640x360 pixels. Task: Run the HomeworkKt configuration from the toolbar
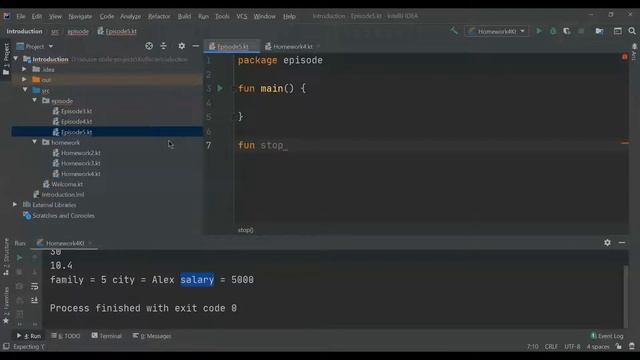click(539, 31)
